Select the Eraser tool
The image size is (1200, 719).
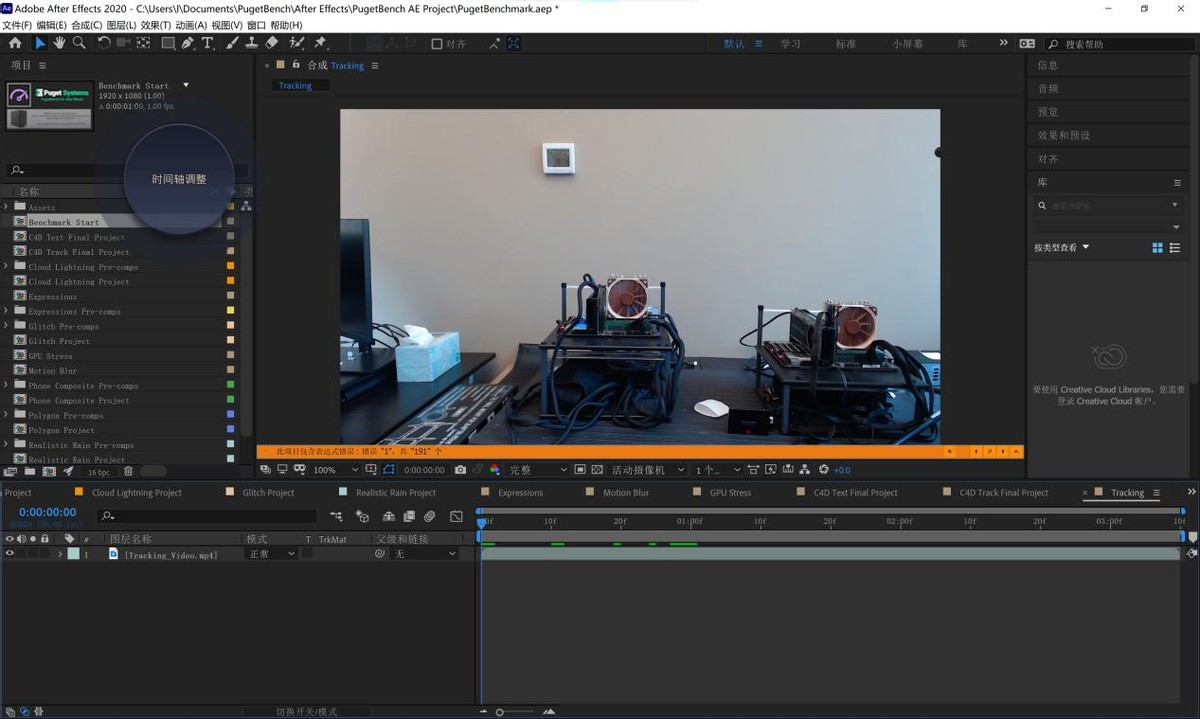271,43
